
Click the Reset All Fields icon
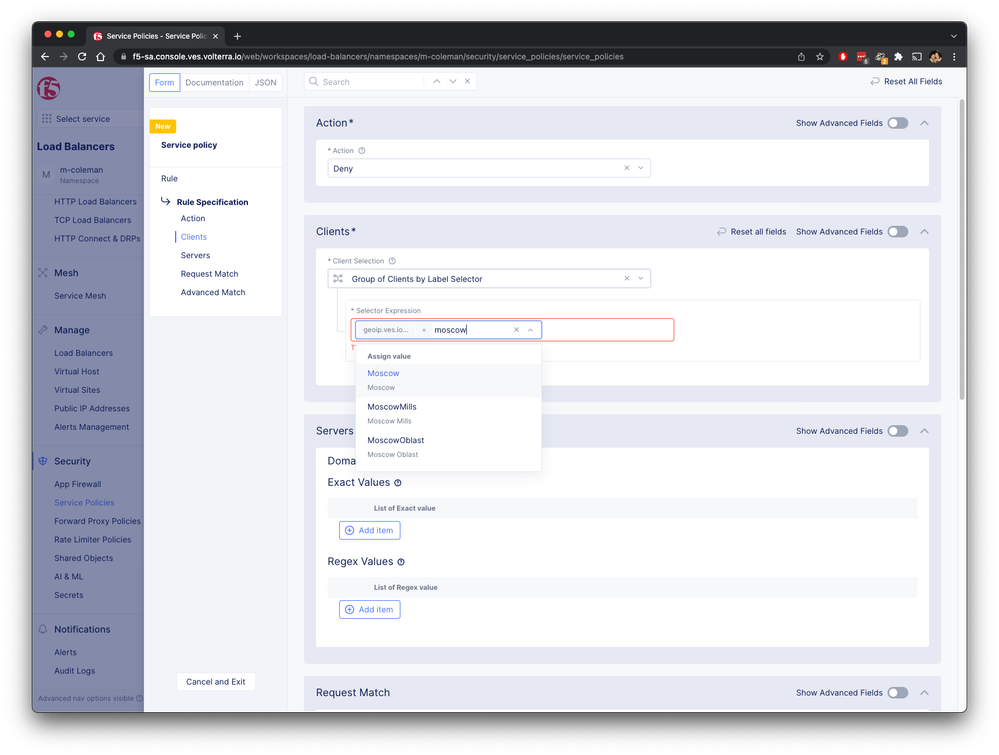coord(876,82)
